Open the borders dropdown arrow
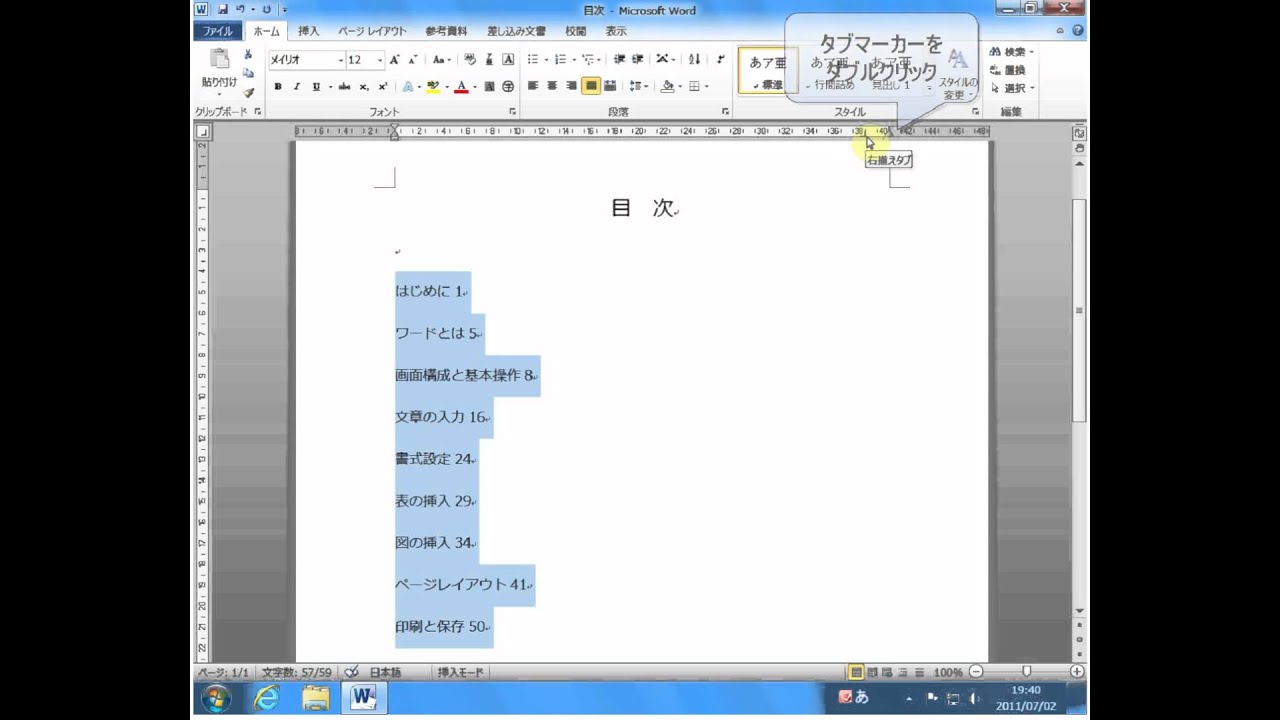 click(x=706, y=86)
